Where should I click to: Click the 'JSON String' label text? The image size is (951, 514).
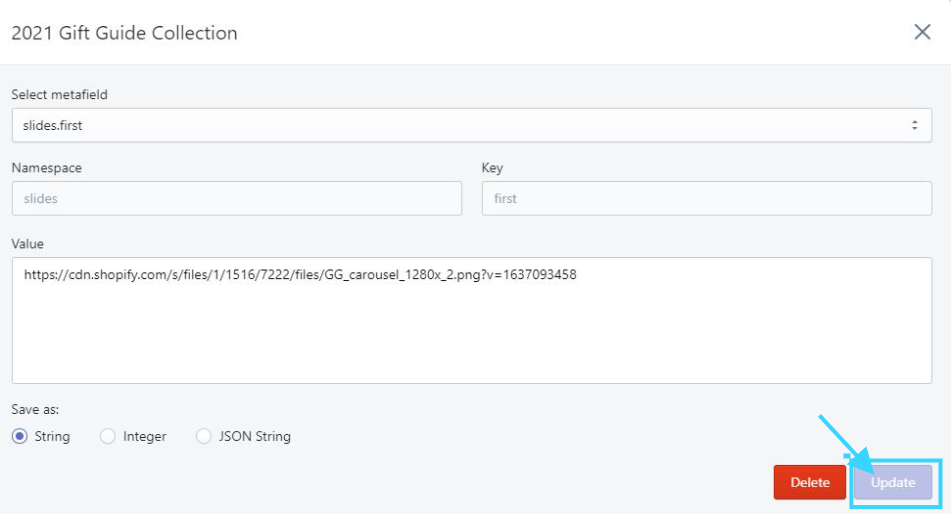tap(254, 436)
